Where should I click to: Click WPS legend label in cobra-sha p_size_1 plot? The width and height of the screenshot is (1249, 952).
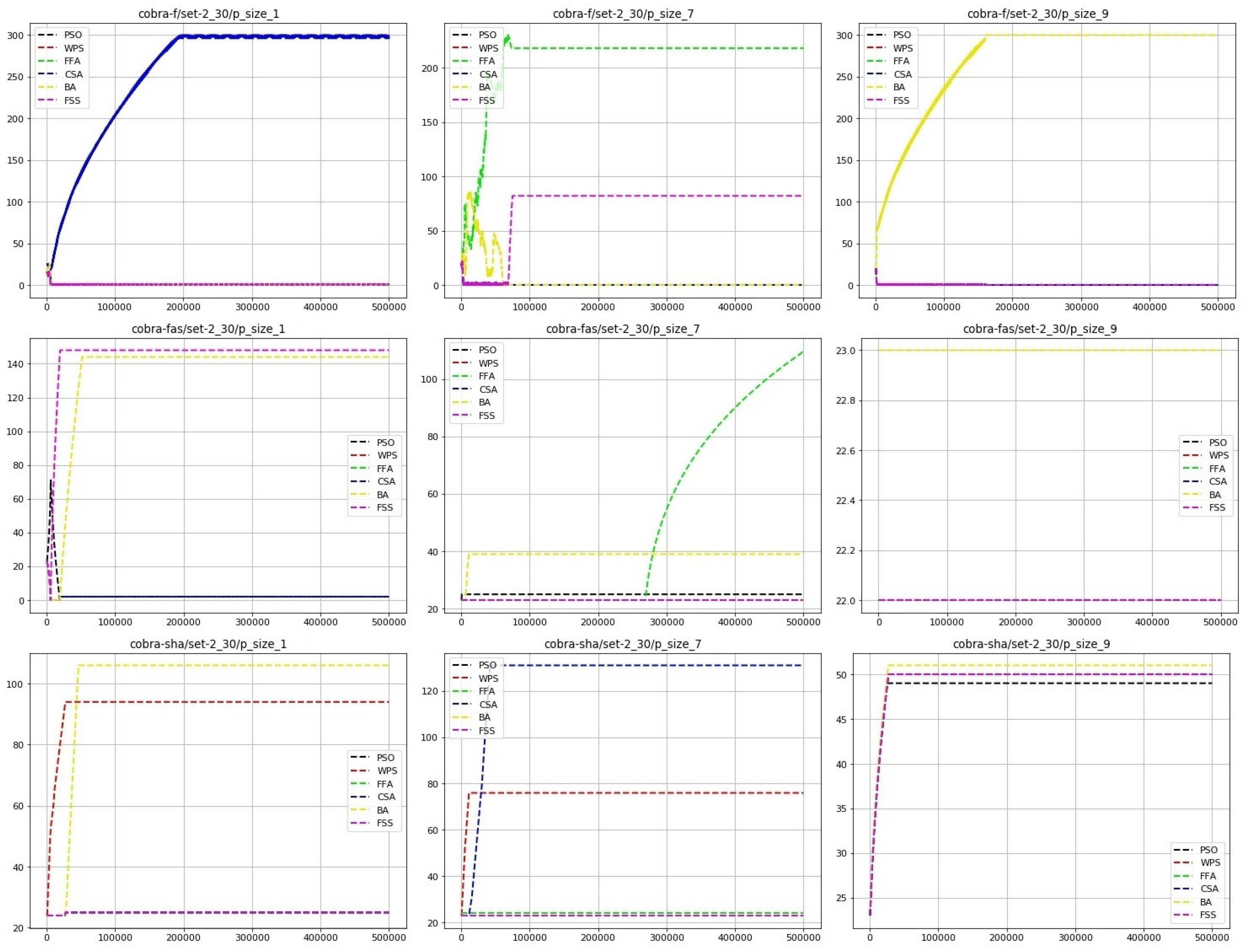click(387, 771)
